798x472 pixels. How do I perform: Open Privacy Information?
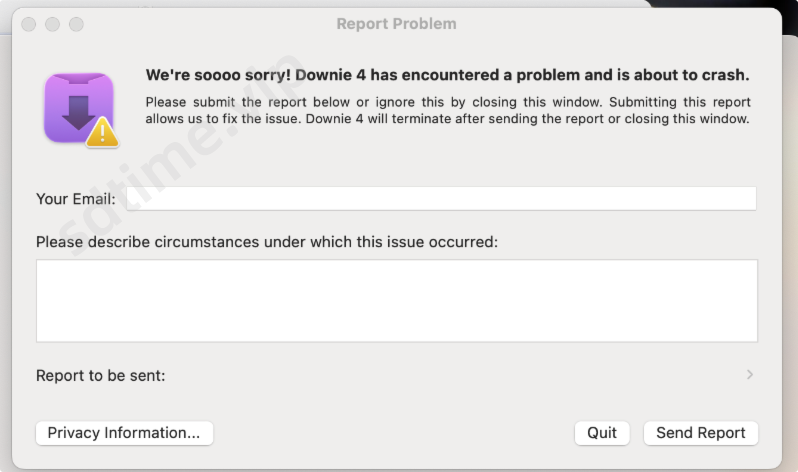click(x=124, y=433)
